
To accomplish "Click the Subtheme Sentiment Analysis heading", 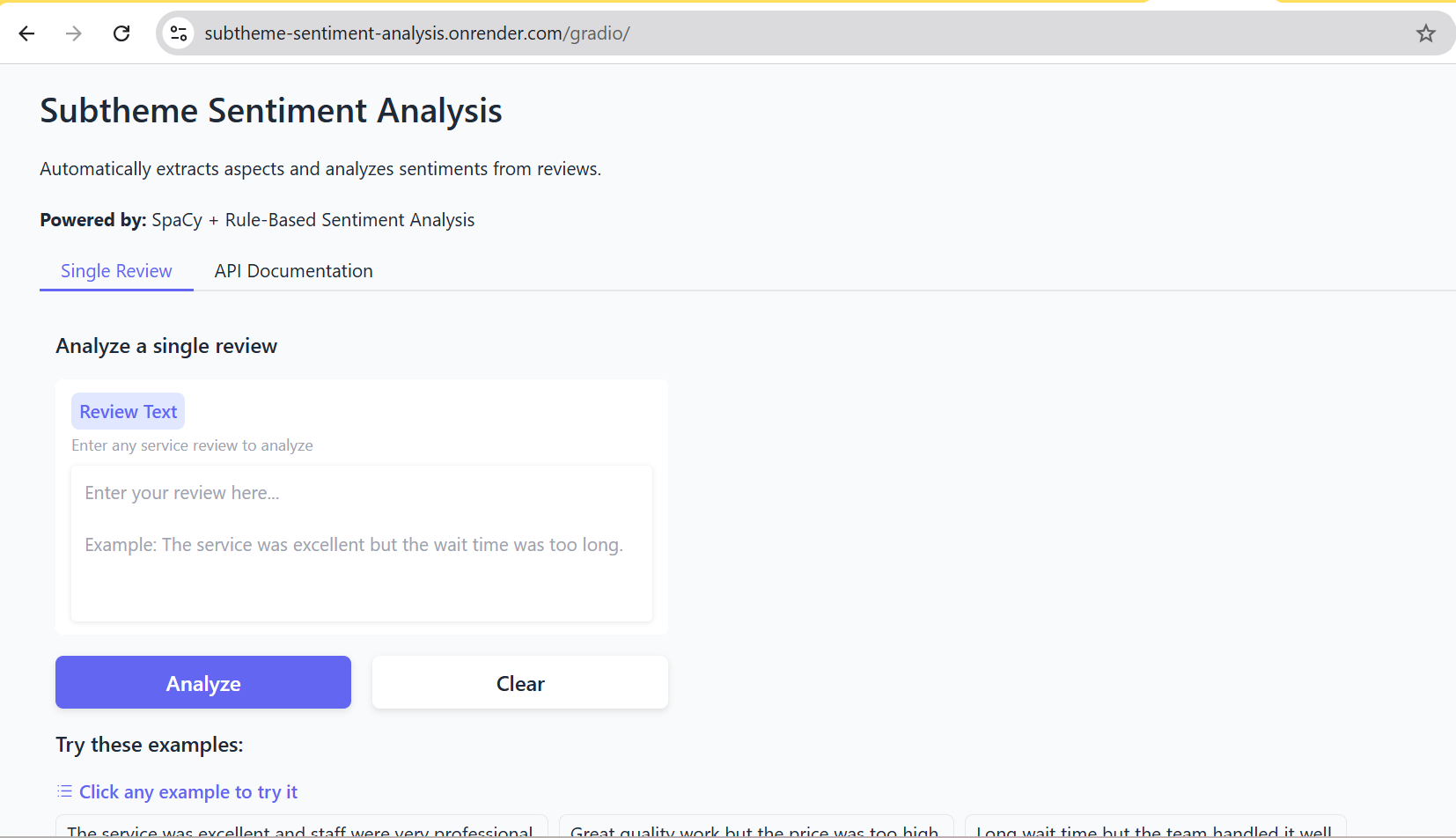I will 271,111.
